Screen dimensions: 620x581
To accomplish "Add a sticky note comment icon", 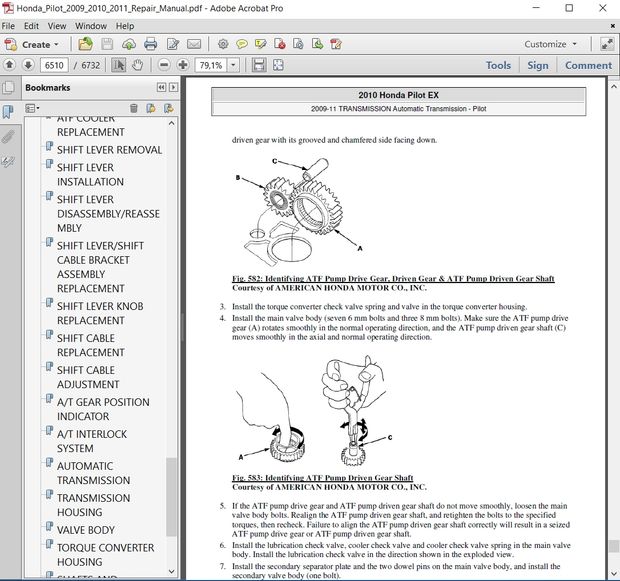I will point(242,44).
